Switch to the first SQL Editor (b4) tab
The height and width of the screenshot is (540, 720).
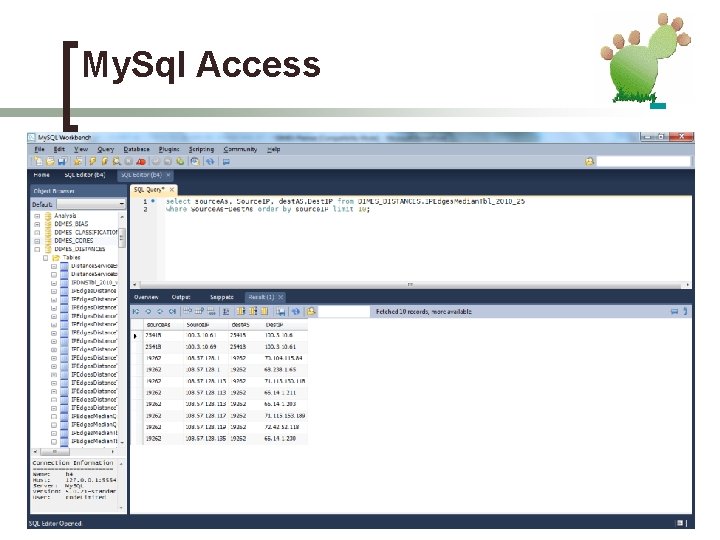coord(85,175)
